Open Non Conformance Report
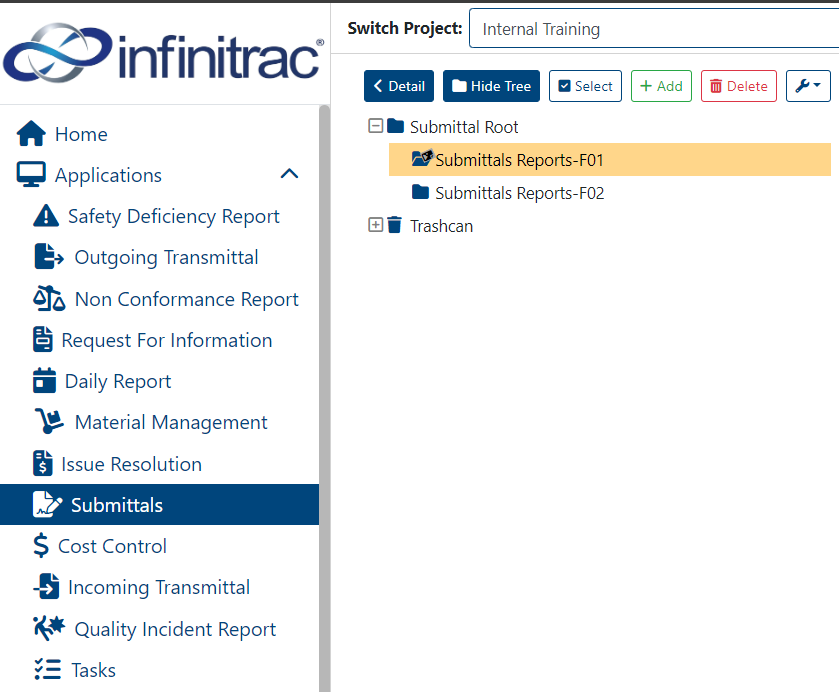Screen dimensions: 839x692 [187, 299]
